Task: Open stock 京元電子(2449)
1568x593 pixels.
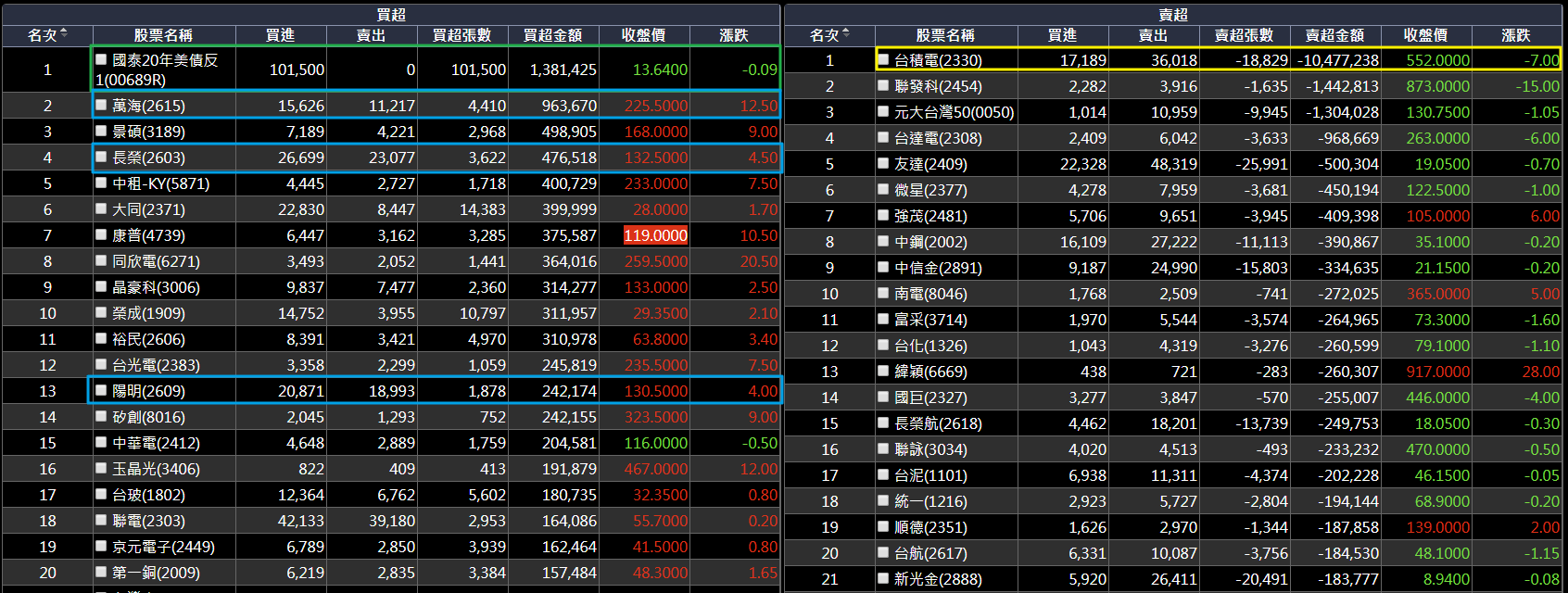Action: click(x=163, y=547)
